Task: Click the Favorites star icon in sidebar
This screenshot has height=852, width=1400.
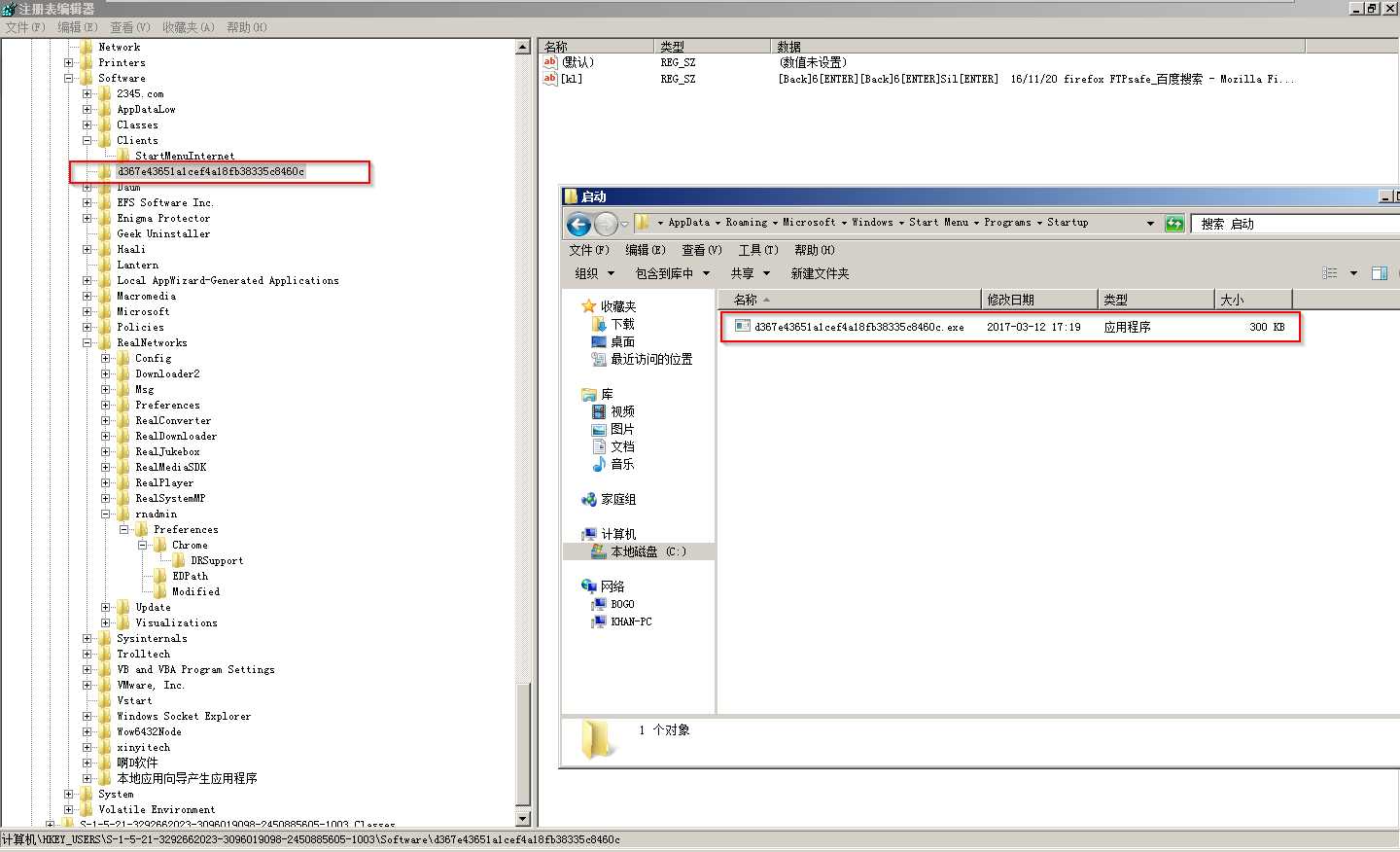Action: (588, 306)
